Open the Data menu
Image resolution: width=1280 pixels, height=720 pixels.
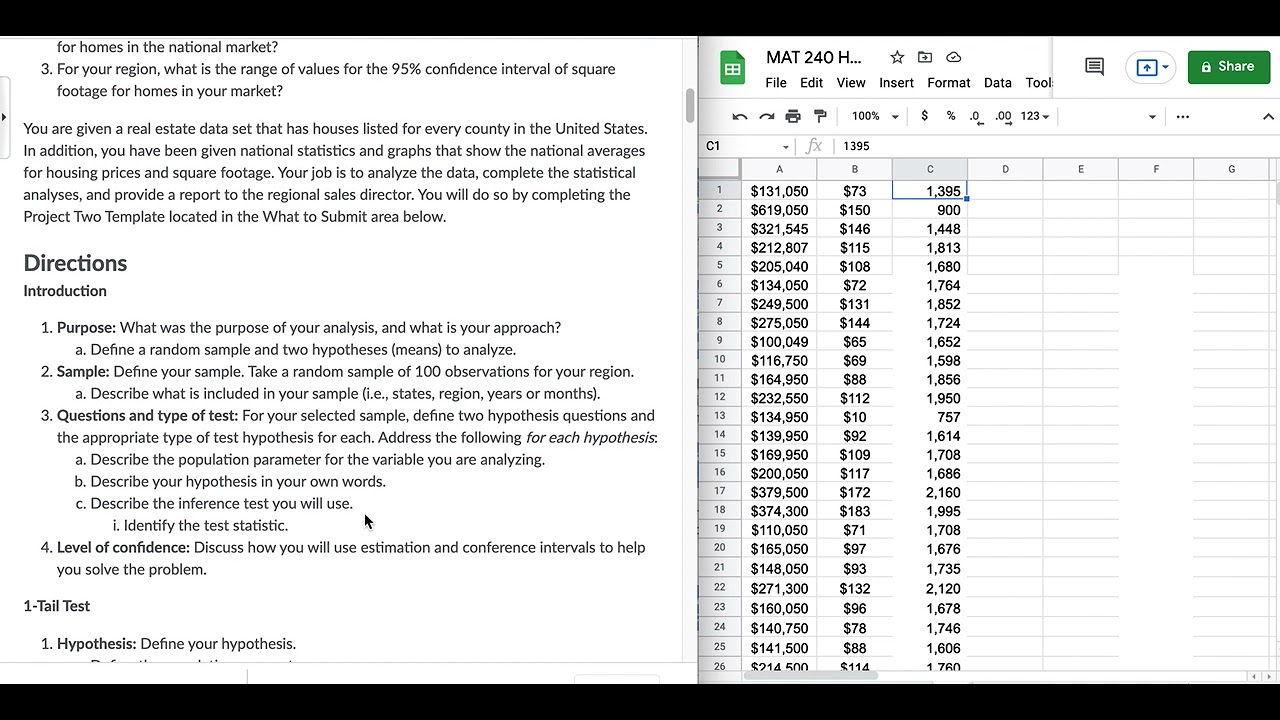pos(998,83)
